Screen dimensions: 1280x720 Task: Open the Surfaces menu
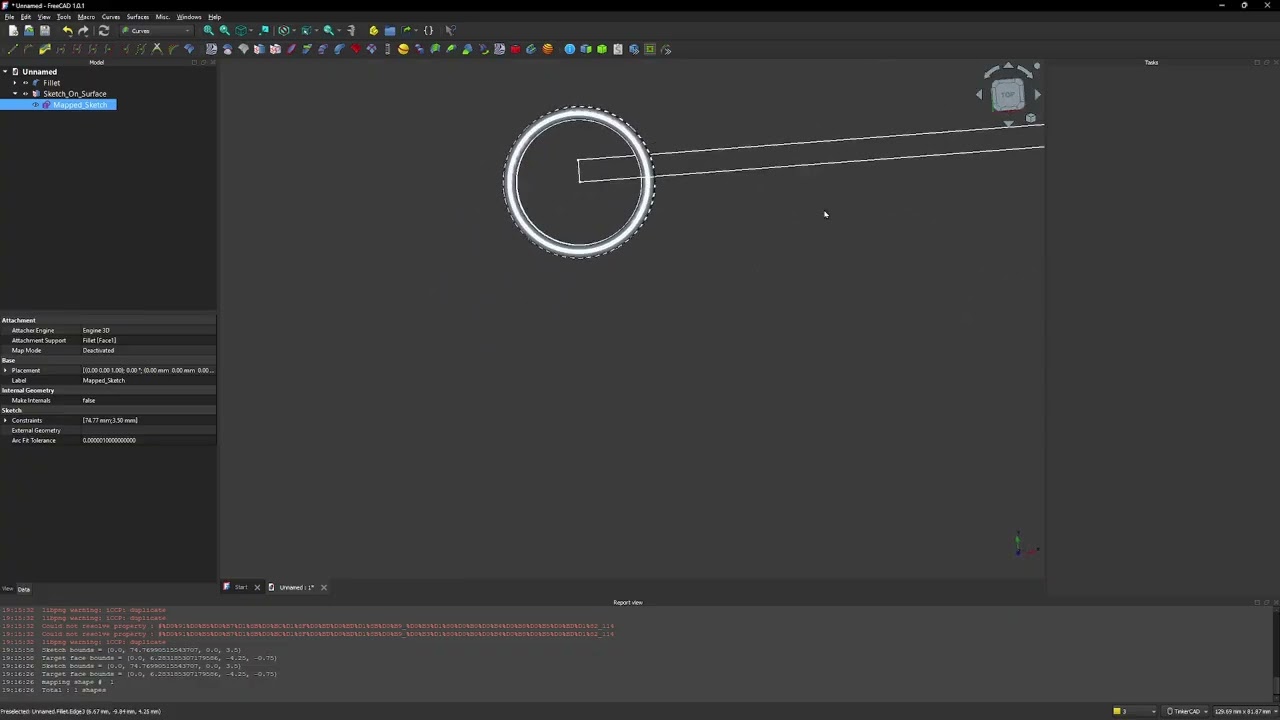pos(138,17)
